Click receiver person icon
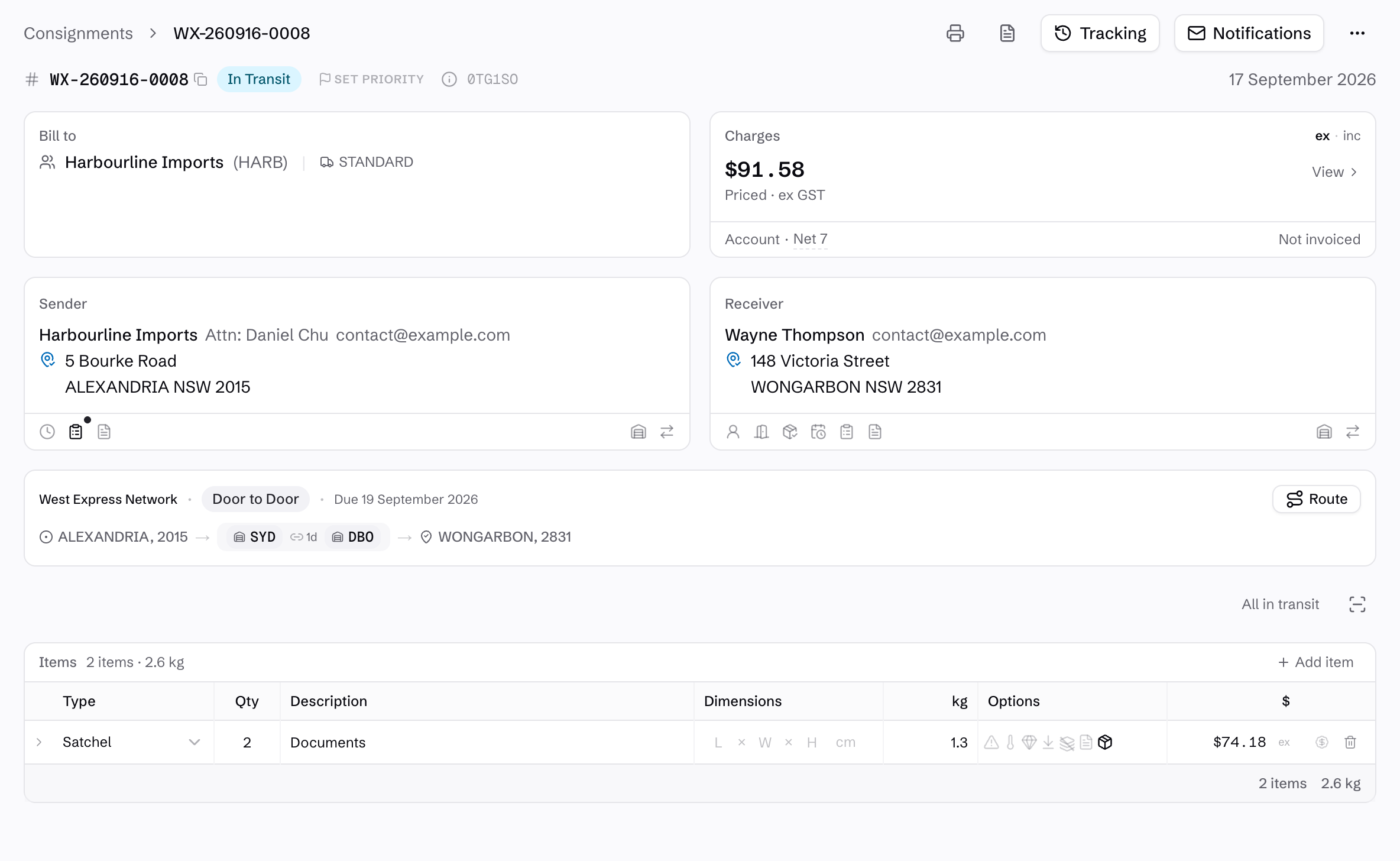 click(733, 432)
